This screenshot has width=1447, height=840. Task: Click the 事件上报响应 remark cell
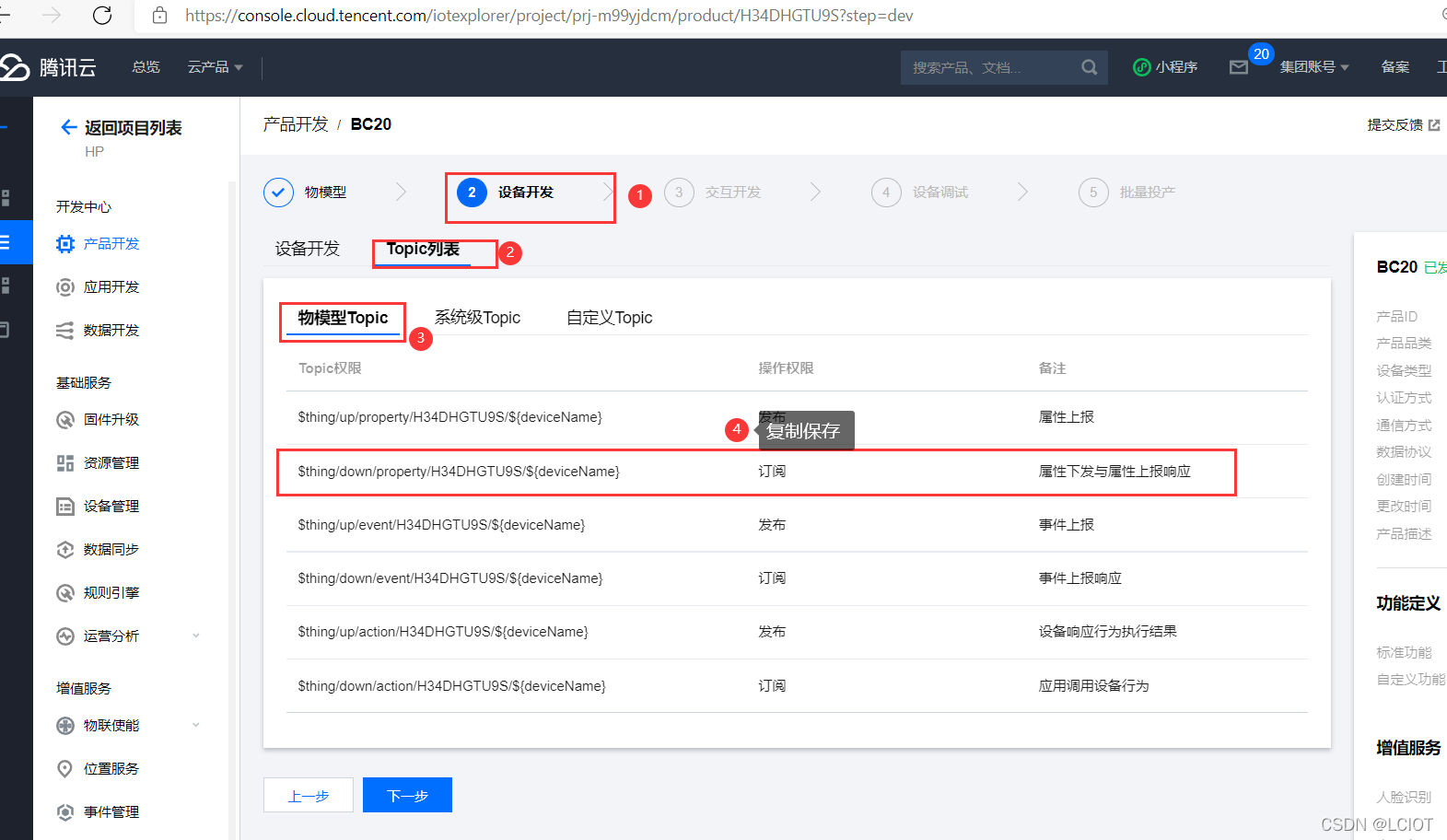pyautogui.click(x=1079, y=578)
